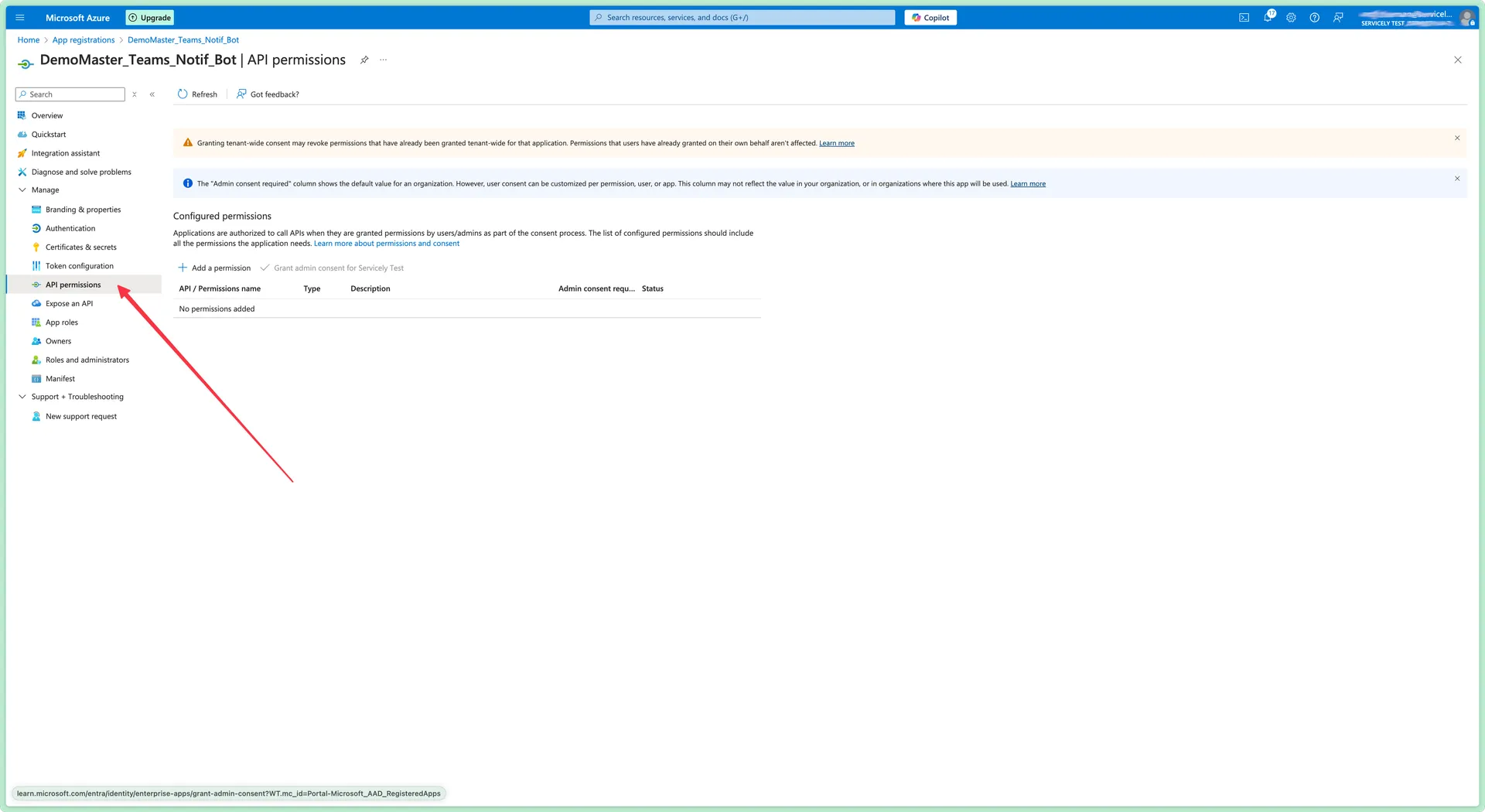Open Cloud Shell from the top bar
1485x812 pixels.
point(1244,18)
